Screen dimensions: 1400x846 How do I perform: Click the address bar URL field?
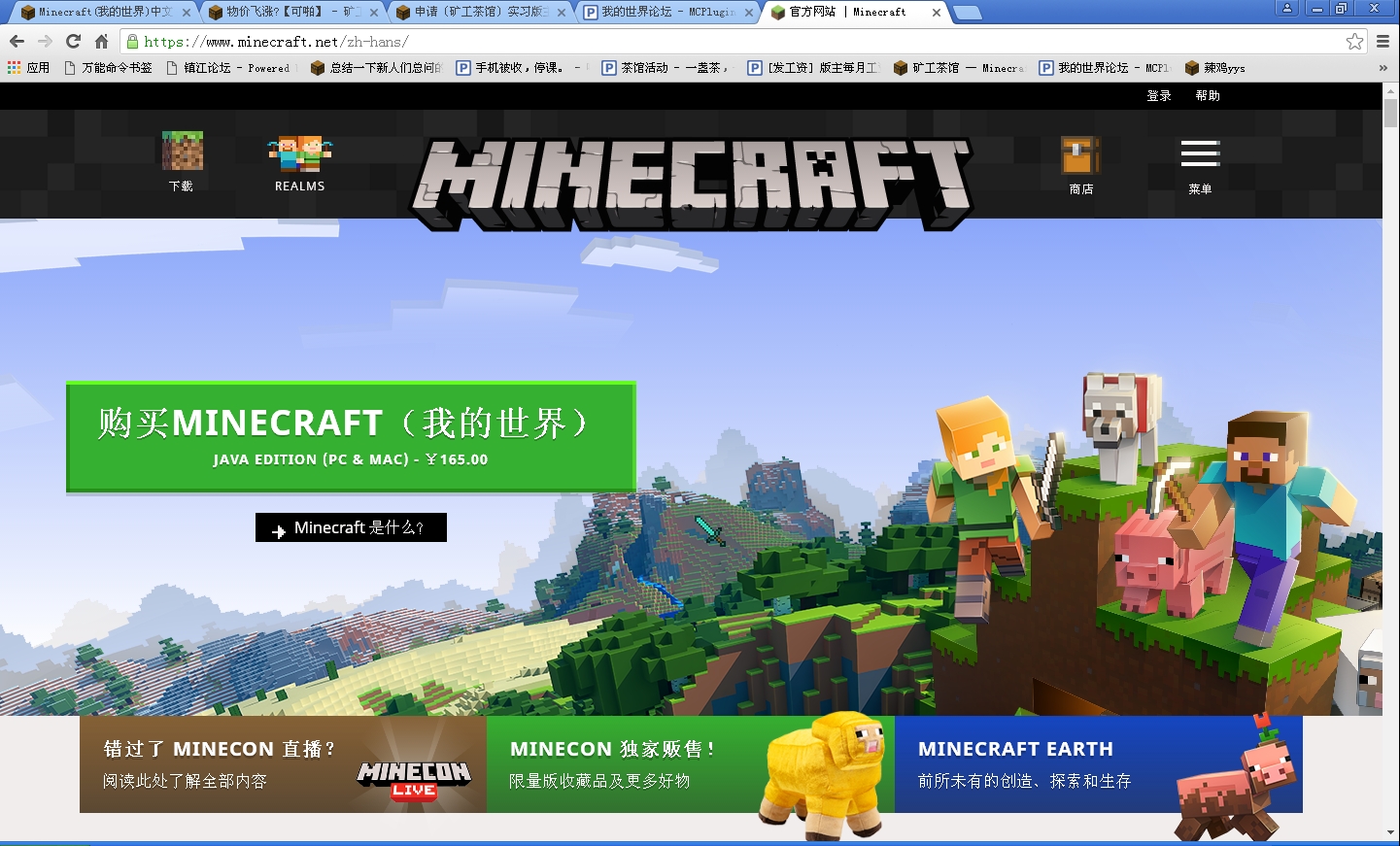pyautogui.click(x=742, y=42)
